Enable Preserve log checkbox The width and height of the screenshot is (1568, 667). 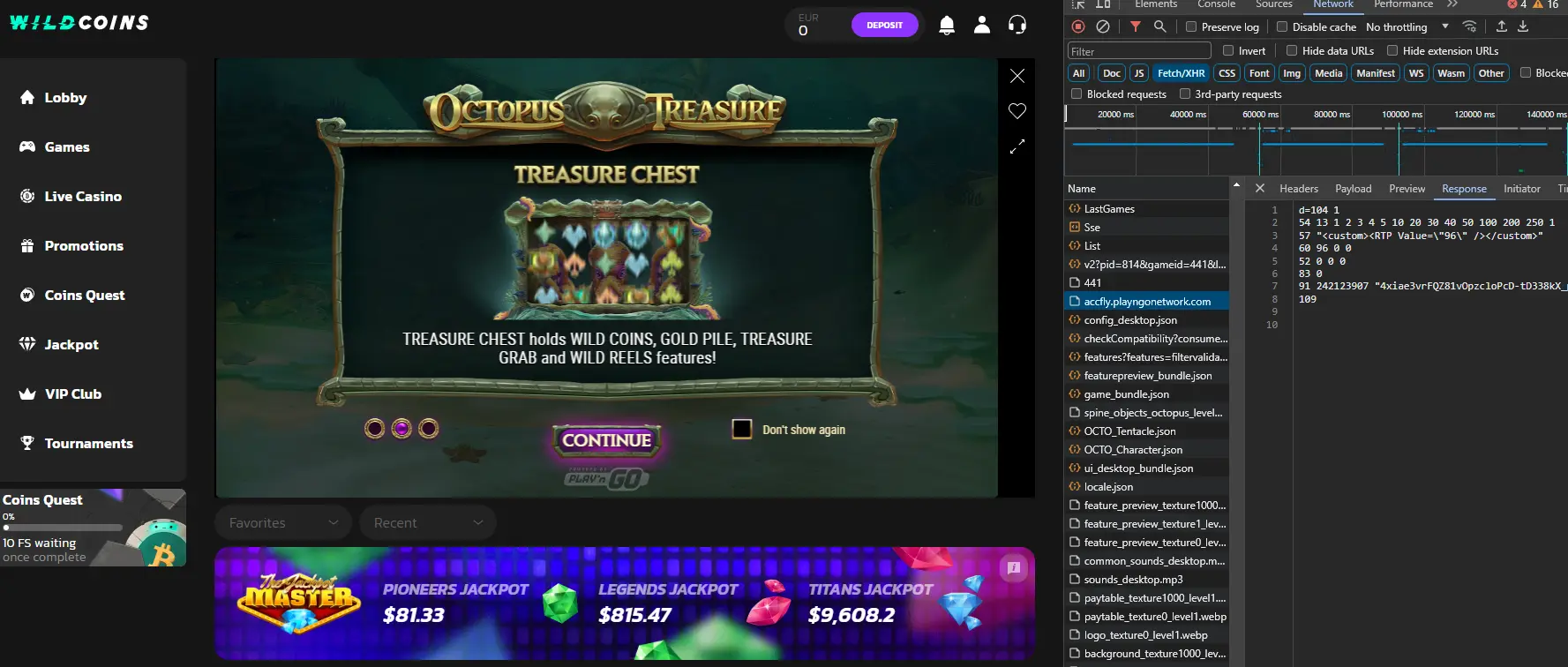(1191, 26)
